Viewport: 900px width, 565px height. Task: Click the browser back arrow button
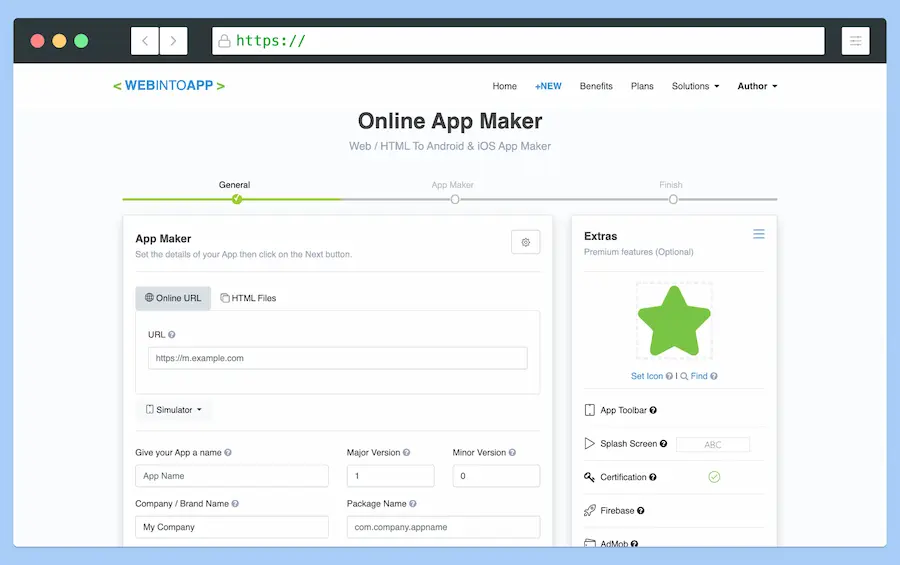point(145,41)
